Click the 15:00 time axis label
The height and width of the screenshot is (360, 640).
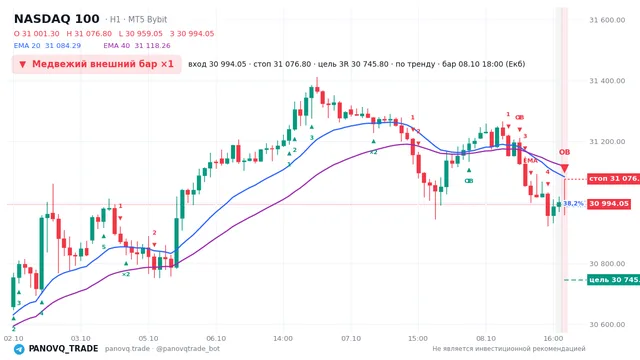tap(418, 338)
